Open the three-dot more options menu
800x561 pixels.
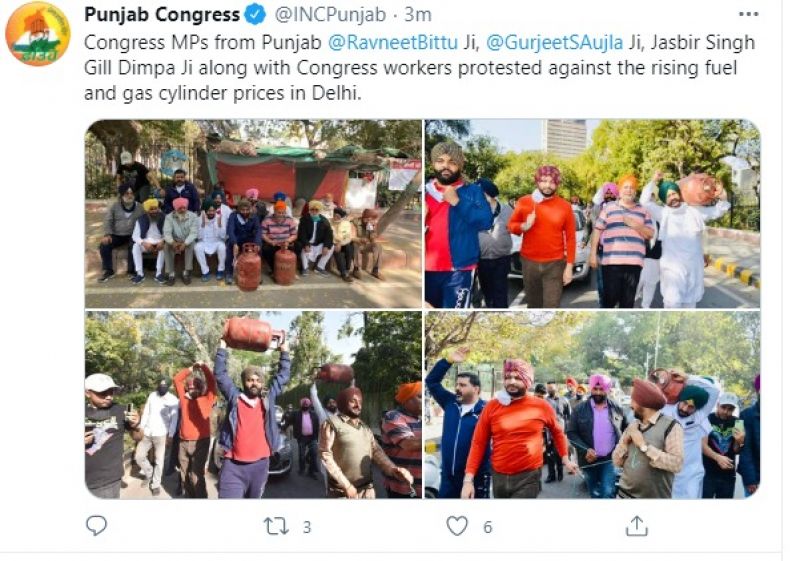748,14
